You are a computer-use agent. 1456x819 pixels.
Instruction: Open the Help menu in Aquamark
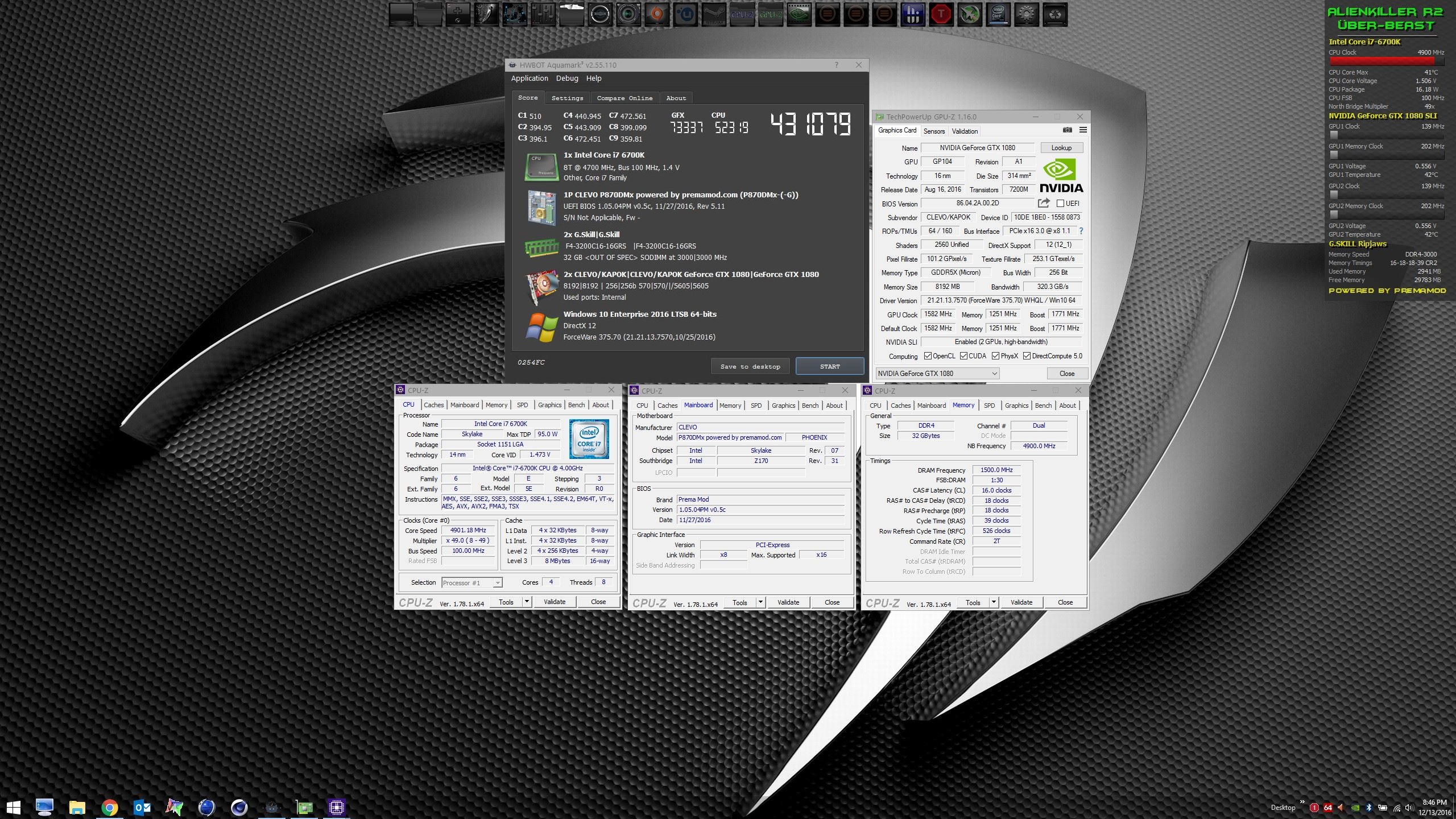tap(594, 78)
